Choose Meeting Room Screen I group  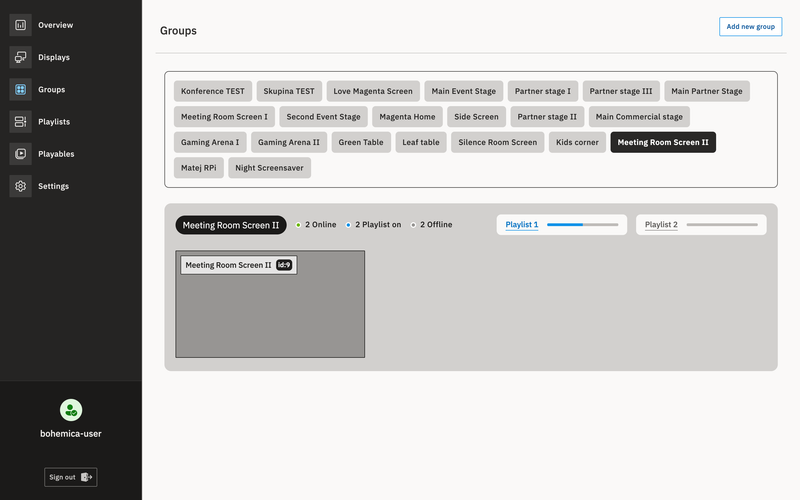[224, 116]
